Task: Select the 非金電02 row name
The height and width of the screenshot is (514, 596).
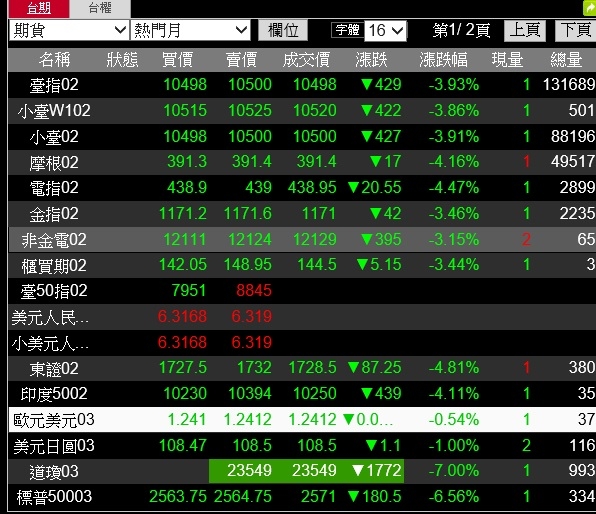Action: [x=54, y=240]
